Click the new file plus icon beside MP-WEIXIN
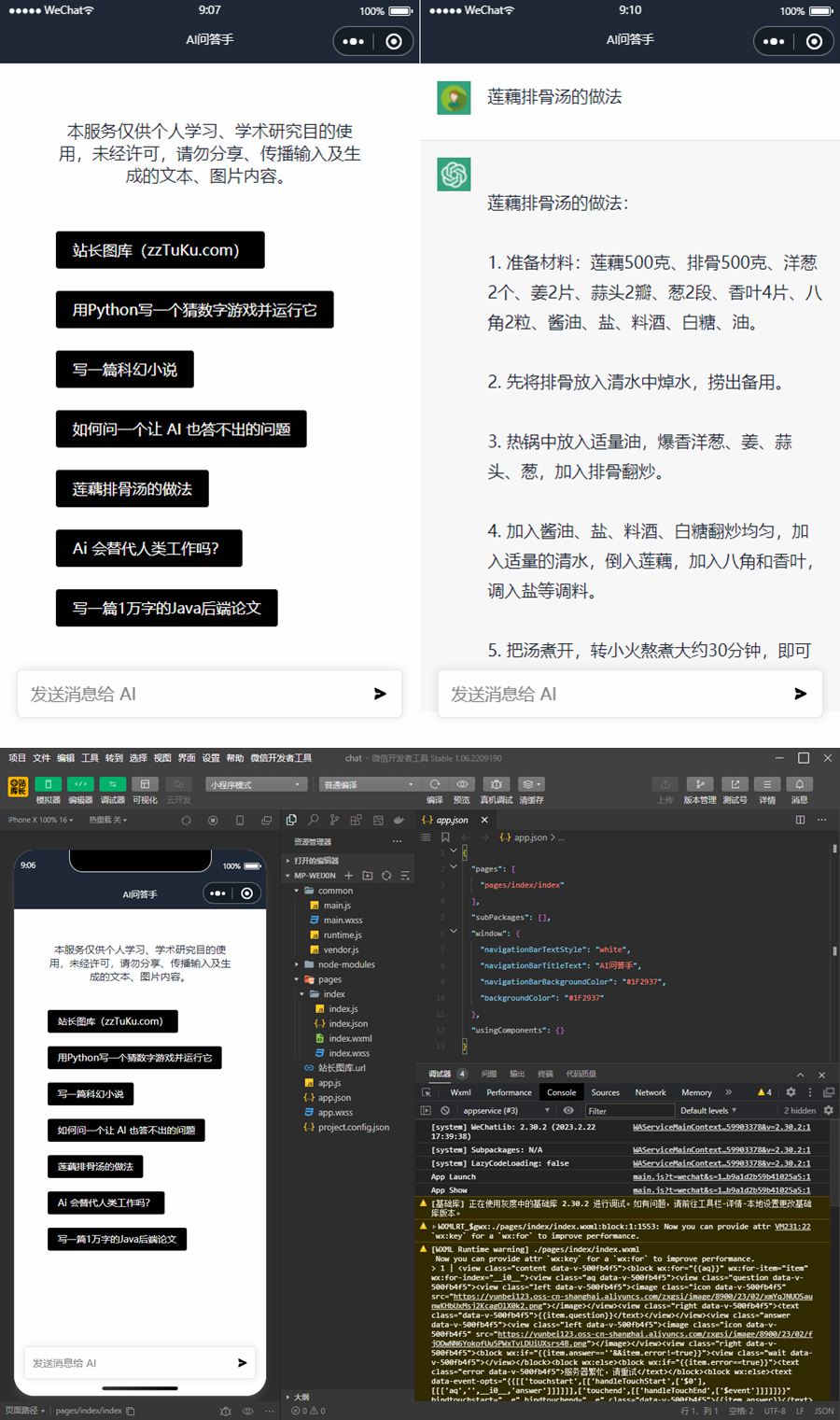This screenshot has width=840, height=1420. (x=349, y=876)
